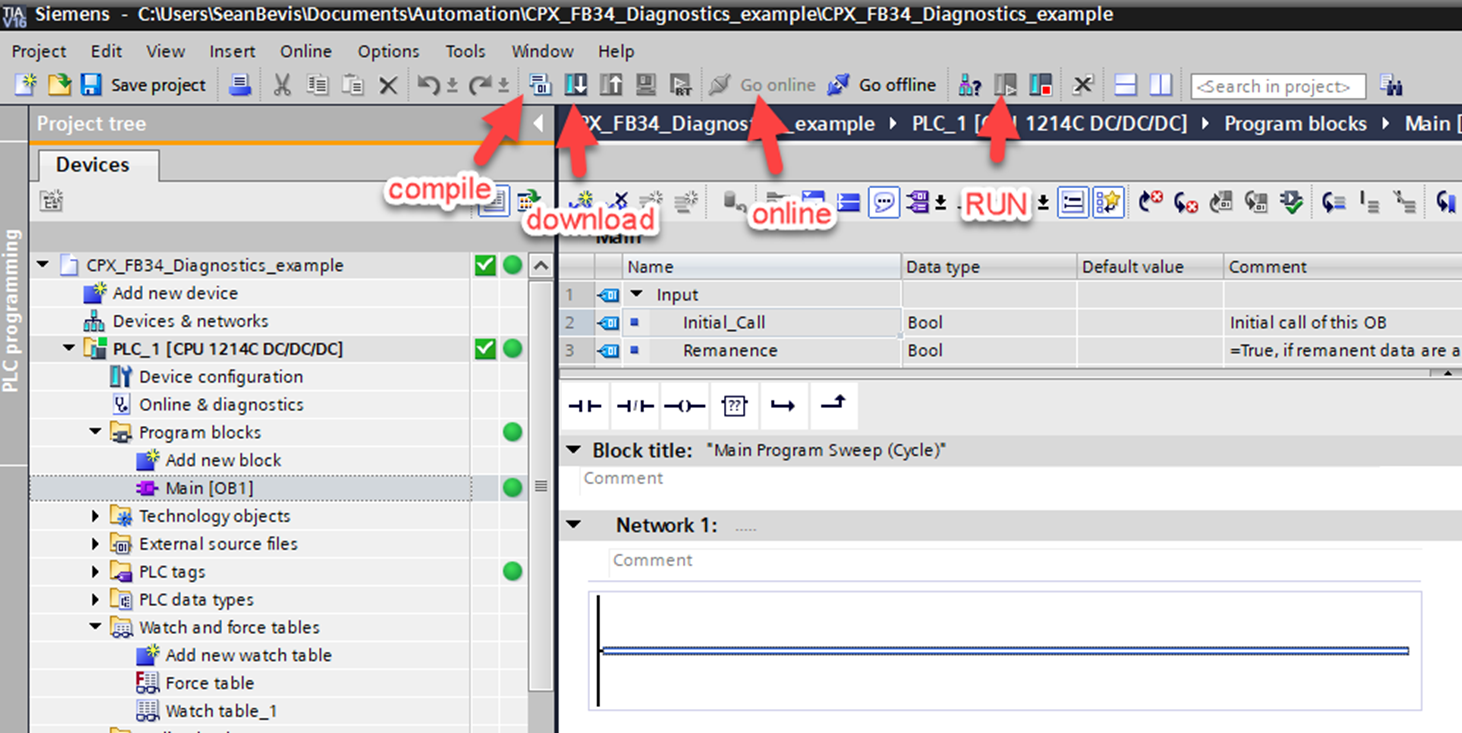This screenshot has width=1462, height=733.
Task: Click Save project button
Action: point(143,85)
